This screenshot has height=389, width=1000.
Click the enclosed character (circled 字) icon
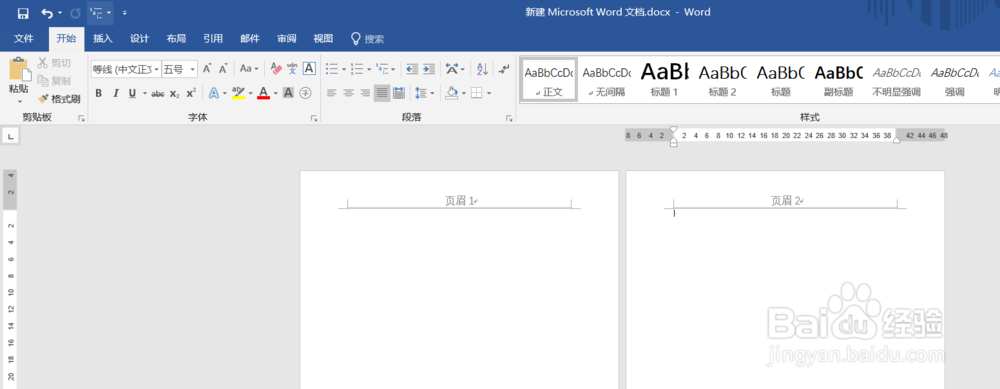click(x=305, y=93)
